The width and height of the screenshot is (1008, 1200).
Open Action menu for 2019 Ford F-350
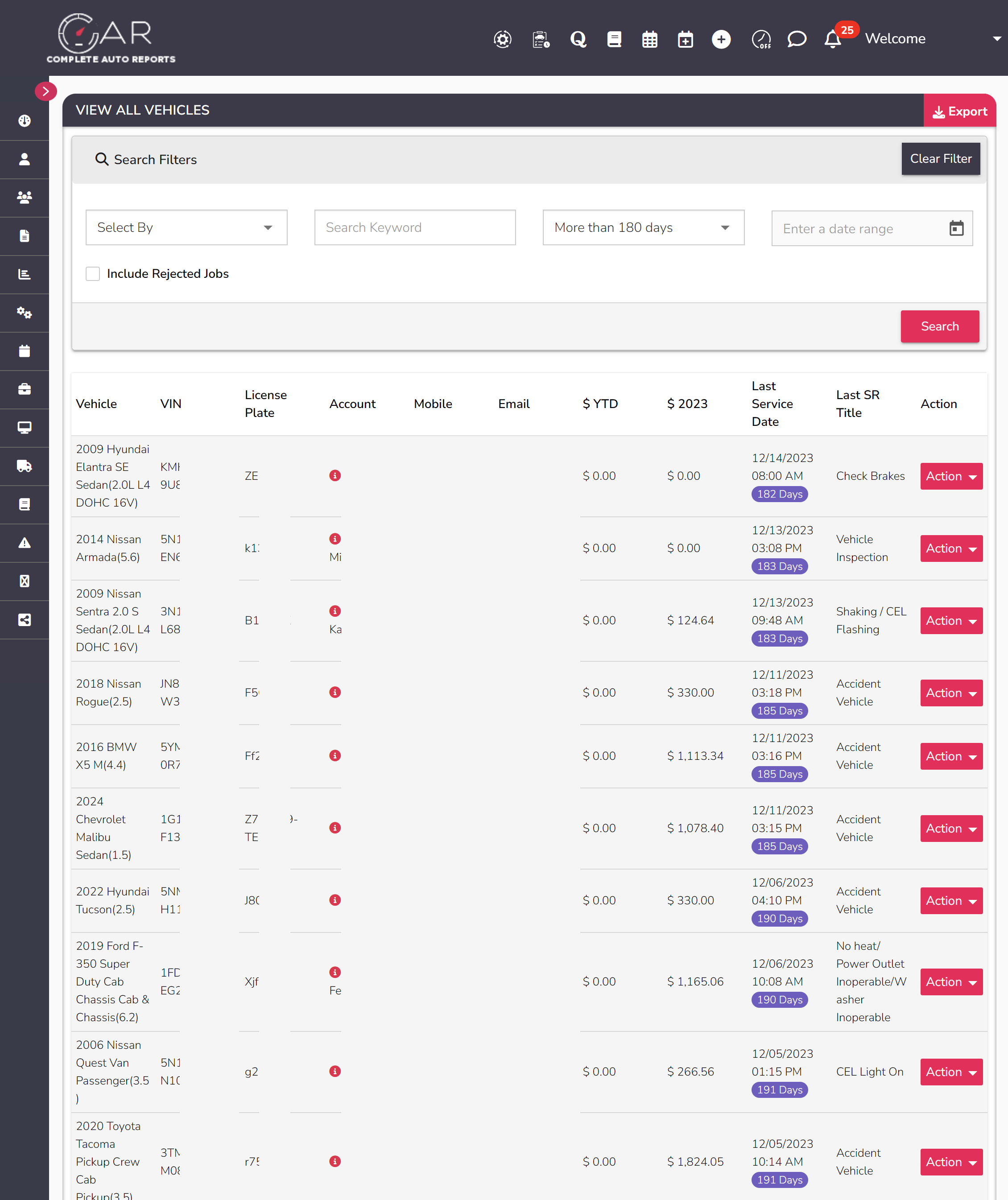coord(951,981)
